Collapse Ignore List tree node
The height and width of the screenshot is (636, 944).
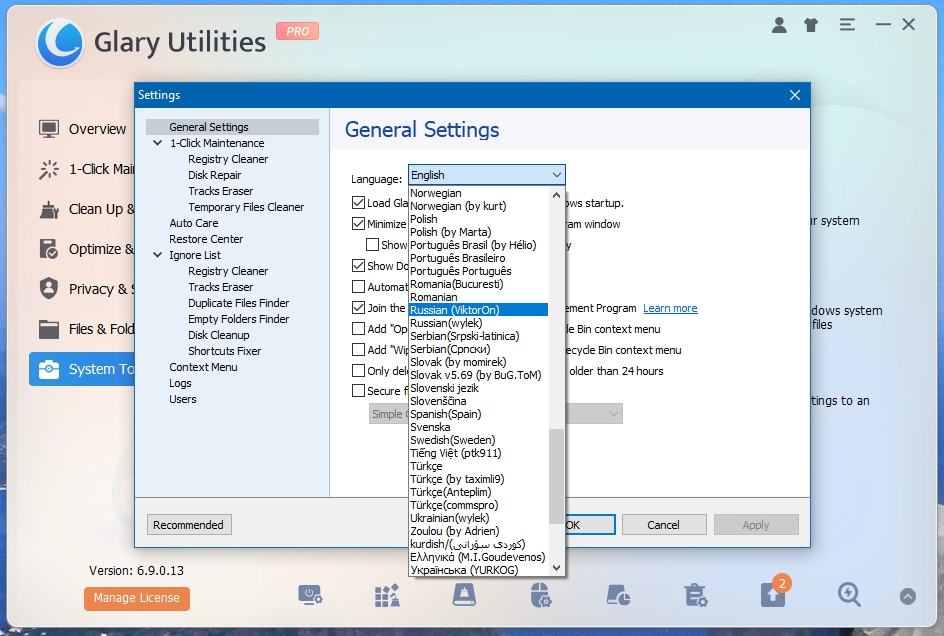158,255
